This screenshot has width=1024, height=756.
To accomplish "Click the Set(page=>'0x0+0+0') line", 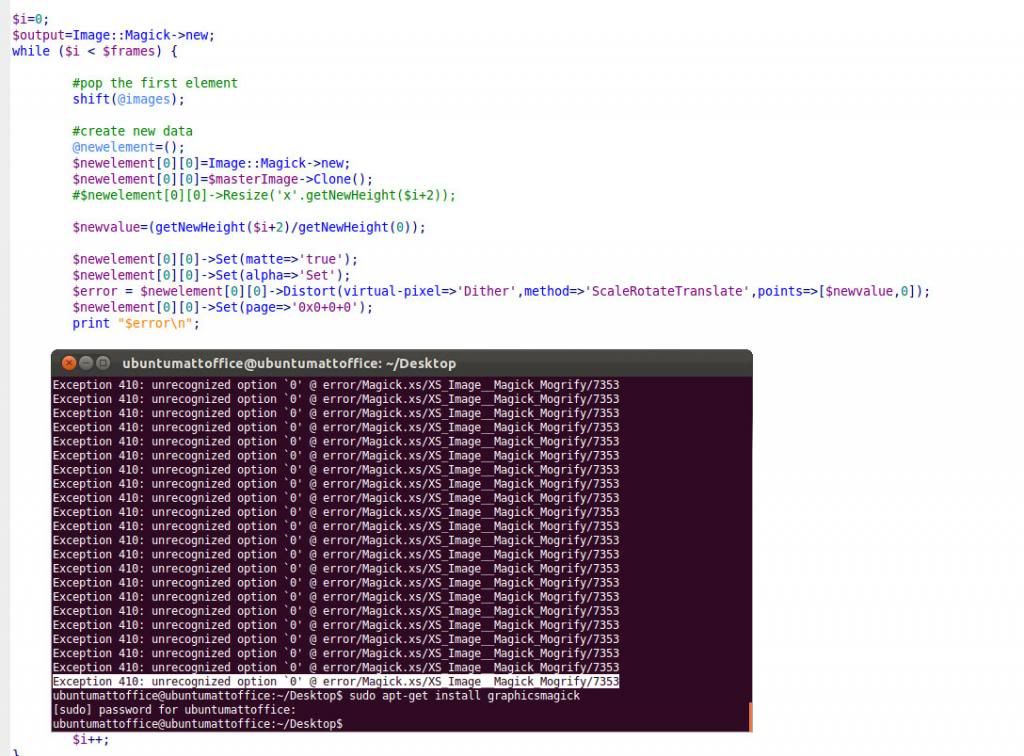I will pos(223,307).
